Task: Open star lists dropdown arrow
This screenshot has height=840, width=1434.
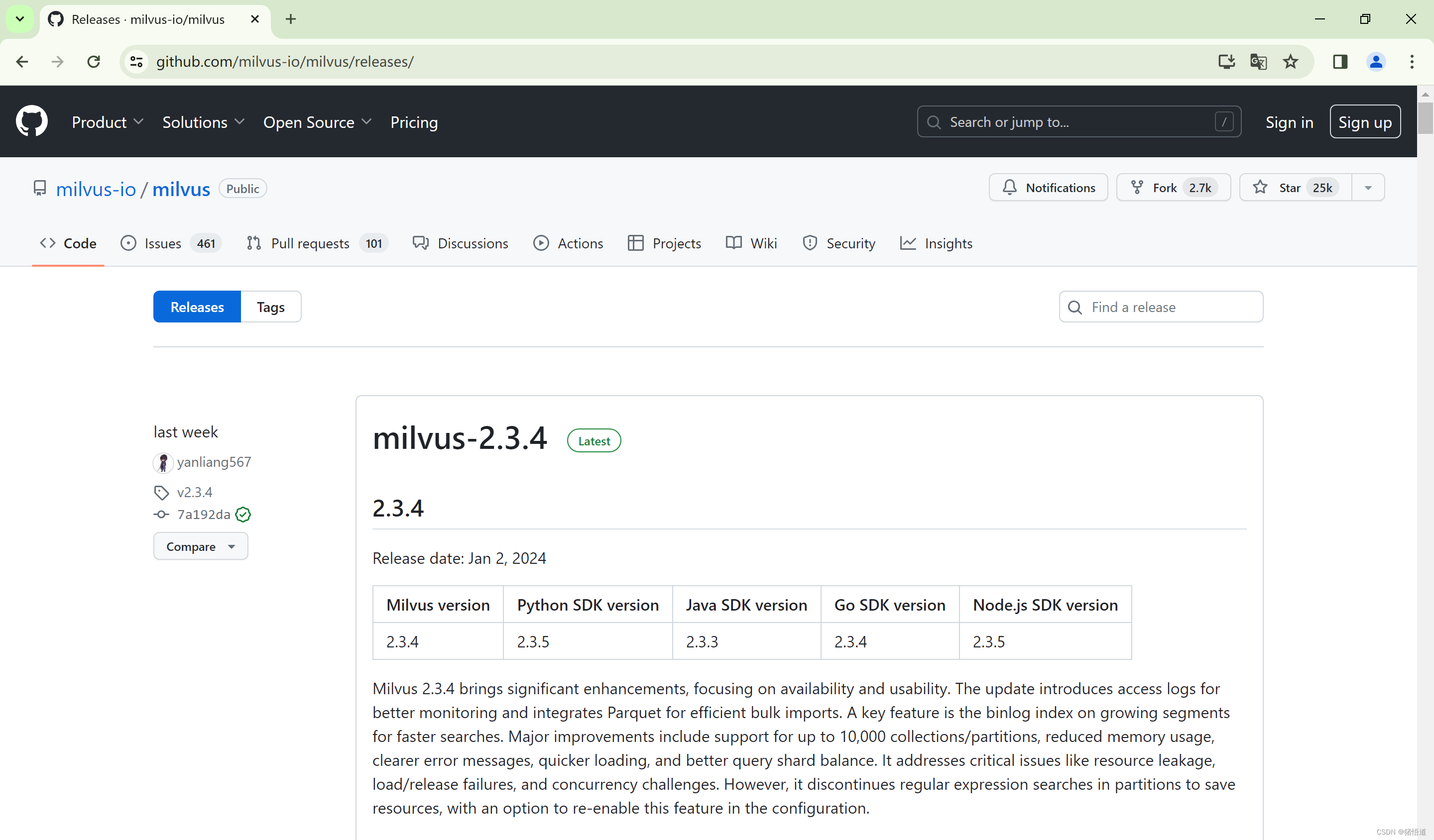Action: (1368, 188)
